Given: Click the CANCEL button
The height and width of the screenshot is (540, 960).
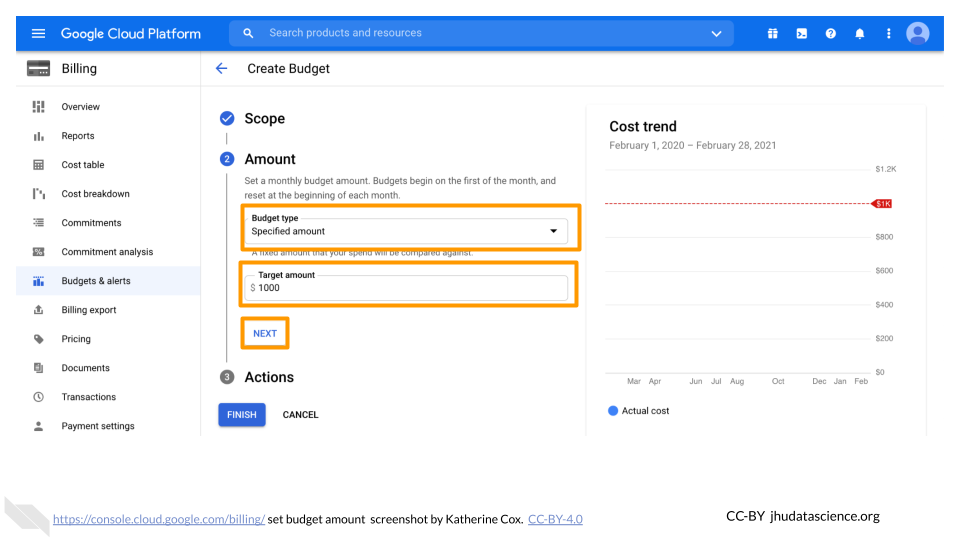Looking at the screenshot, I should pyautogui.click(x=300, y=414).
